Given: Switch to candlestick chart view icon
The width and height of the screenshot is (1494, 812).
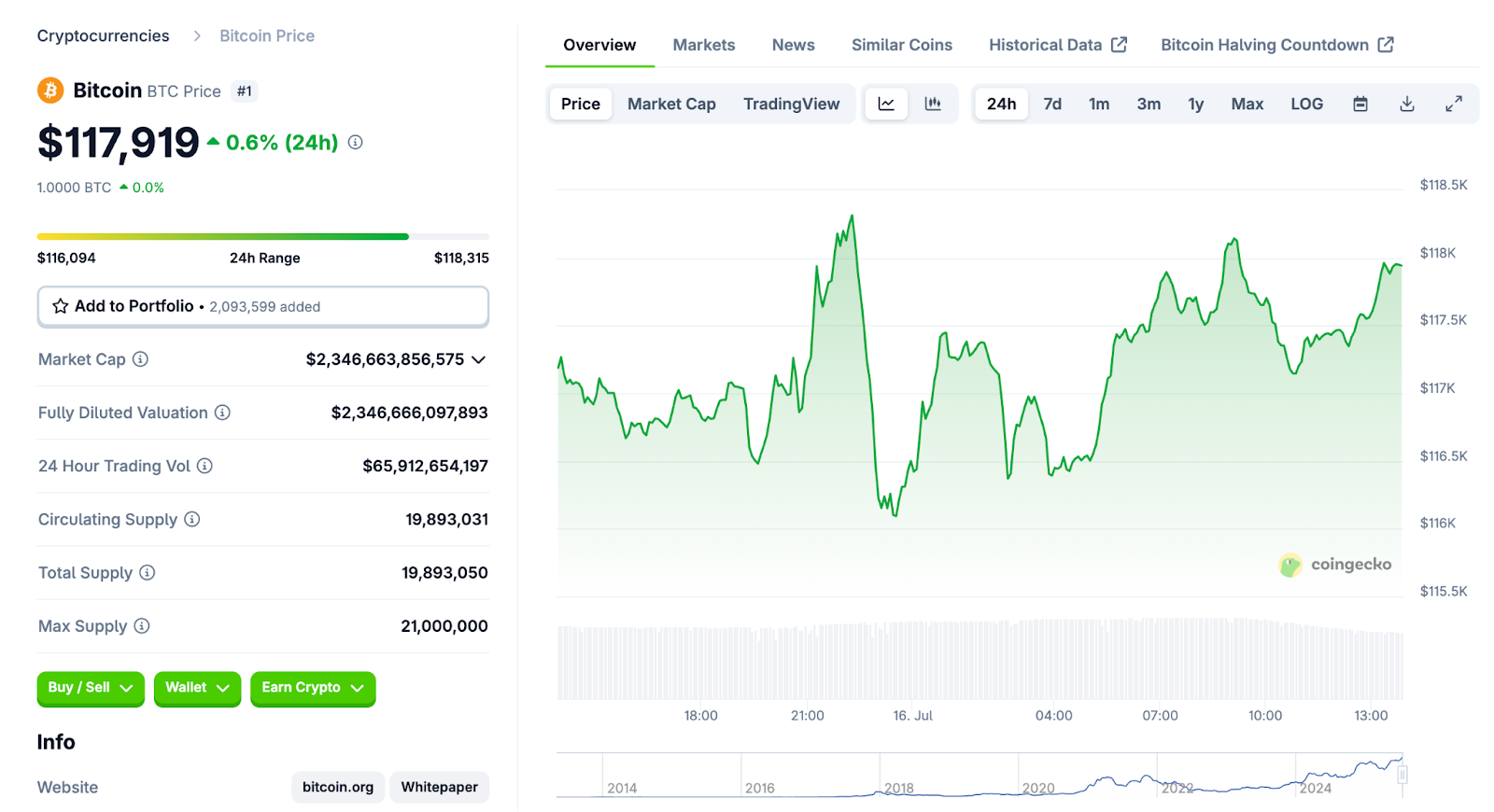Looking at the screenshot, I should coord(933,104).
